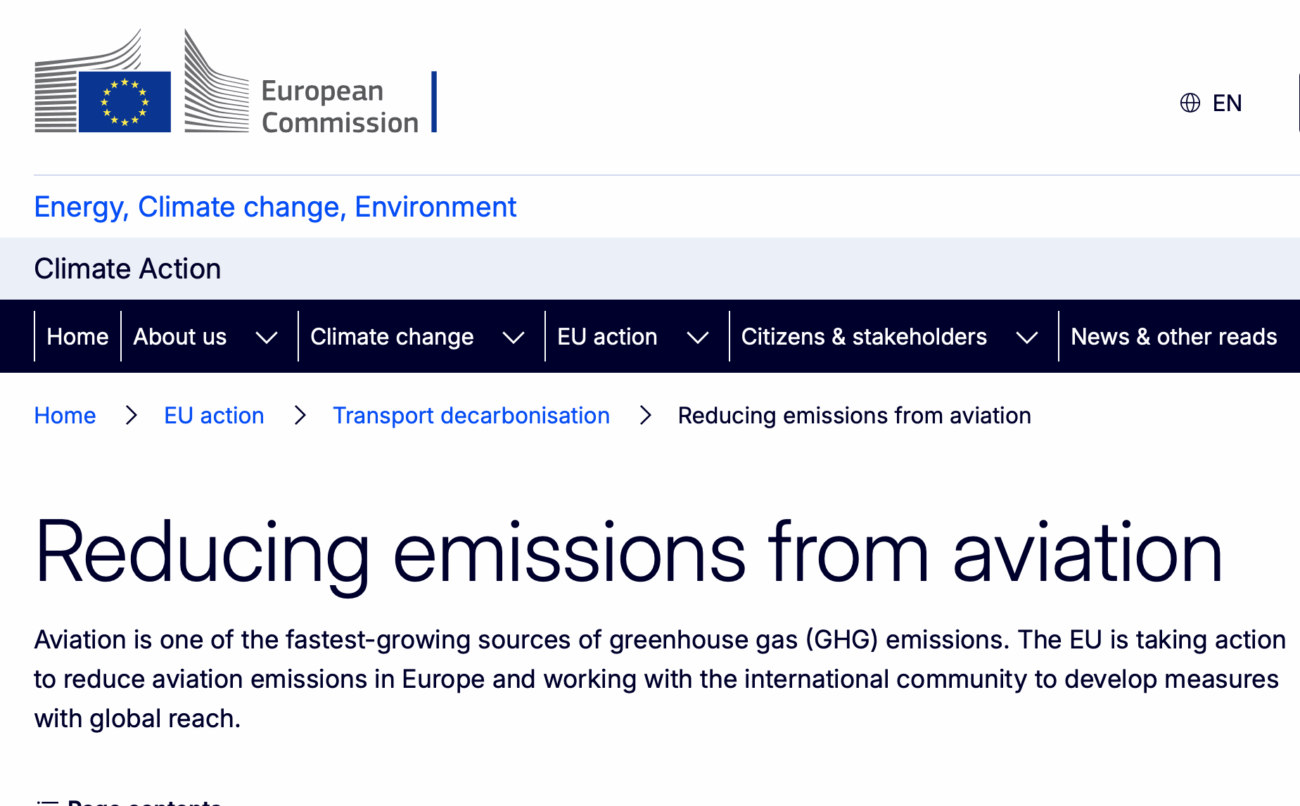Click the Home breadcrumb link
1300x806 pixels.
coord(65,416)
